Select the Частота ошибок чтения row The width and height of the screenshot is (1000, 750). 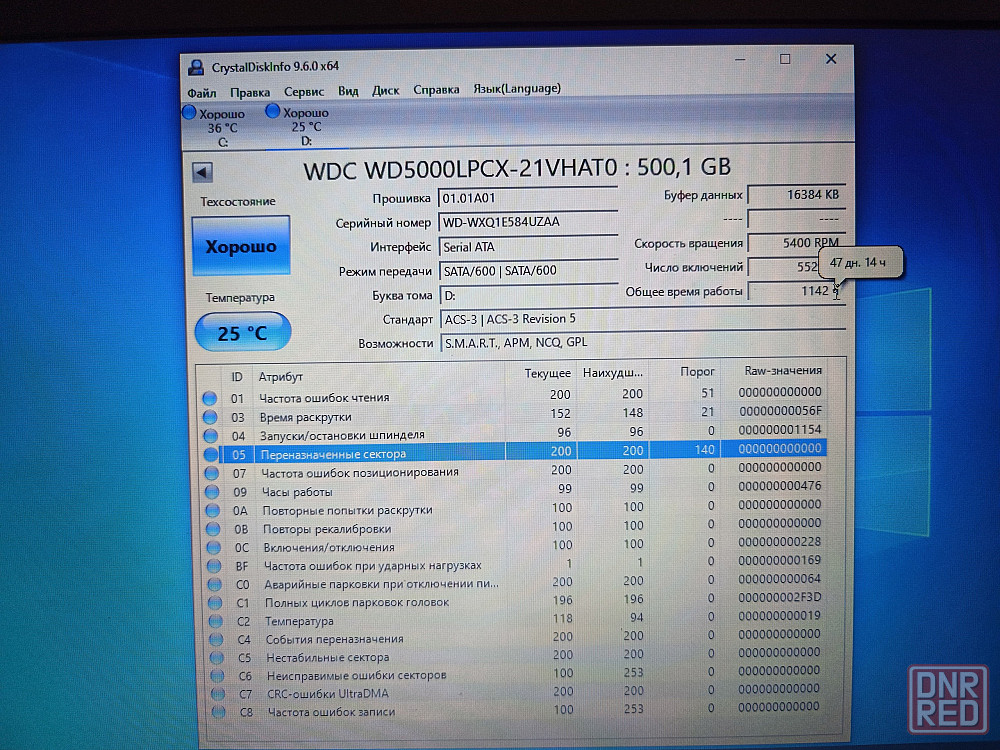point(512,395)
